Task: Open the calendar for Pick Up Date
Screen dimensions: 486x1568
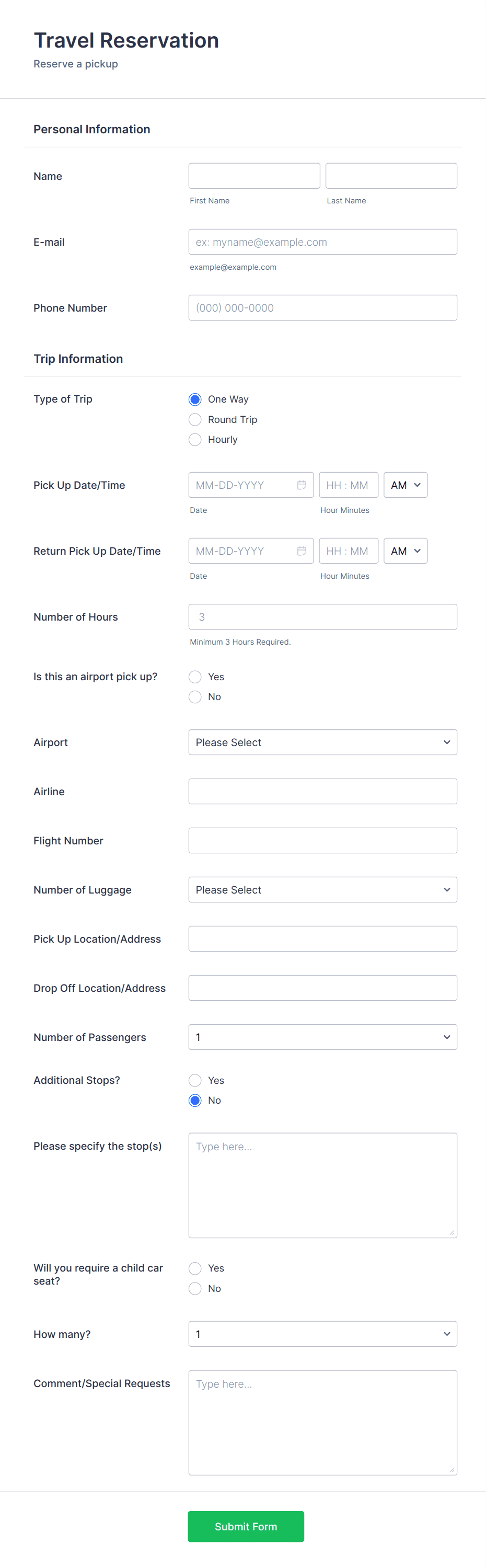Action: (302, 485)
